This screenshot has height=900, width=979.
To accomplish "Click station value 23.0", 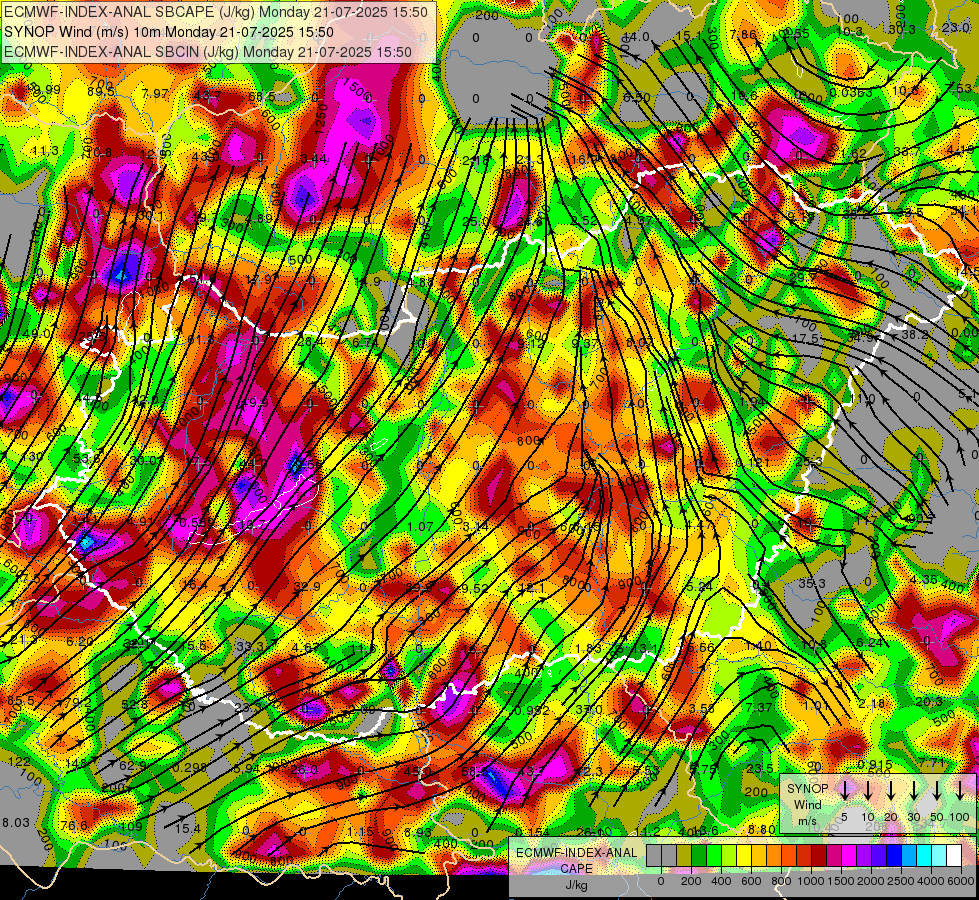I will [x=956, y=27].
